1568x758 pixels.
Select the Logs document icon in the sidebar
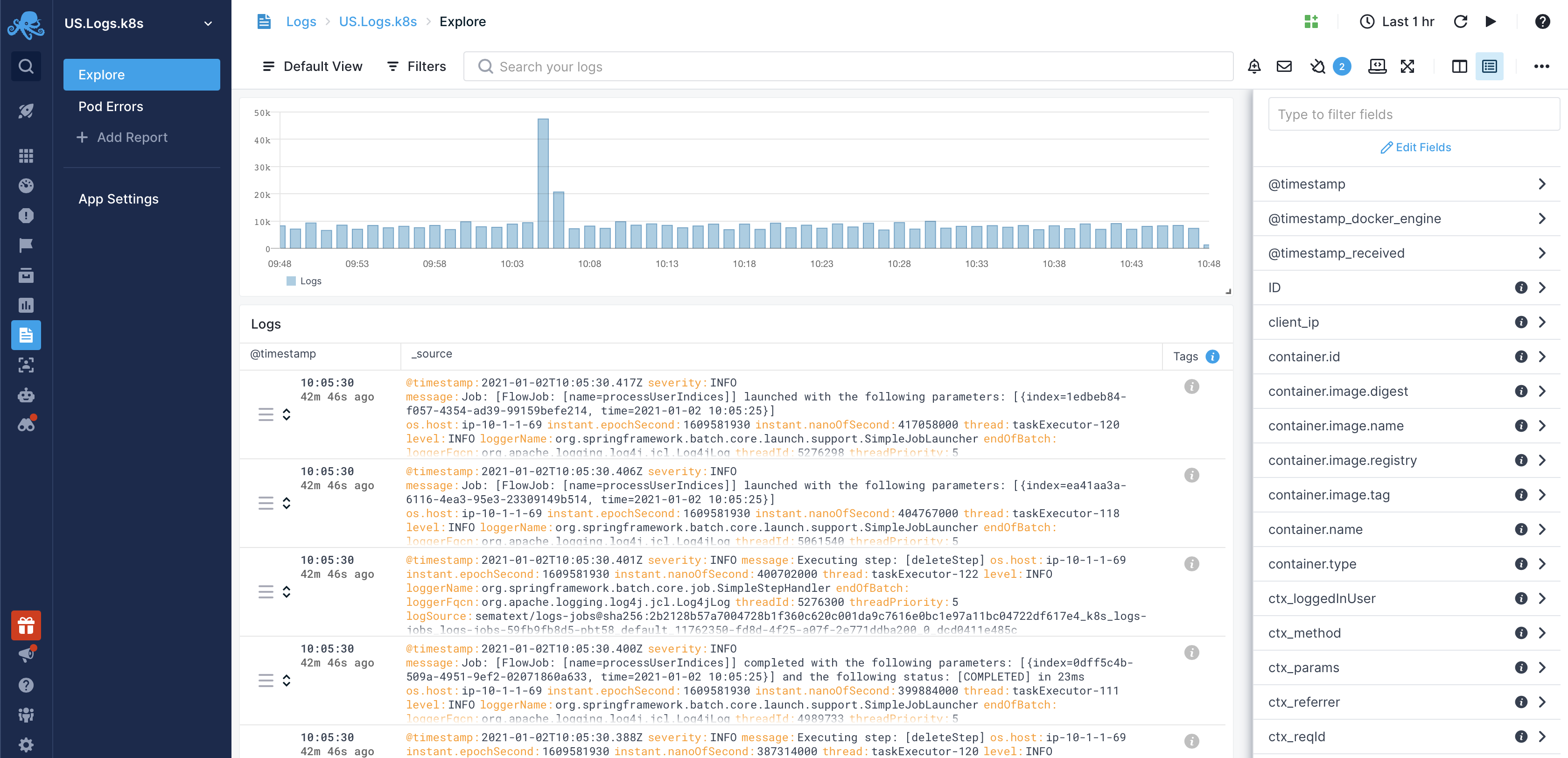(x=26, y=335)
